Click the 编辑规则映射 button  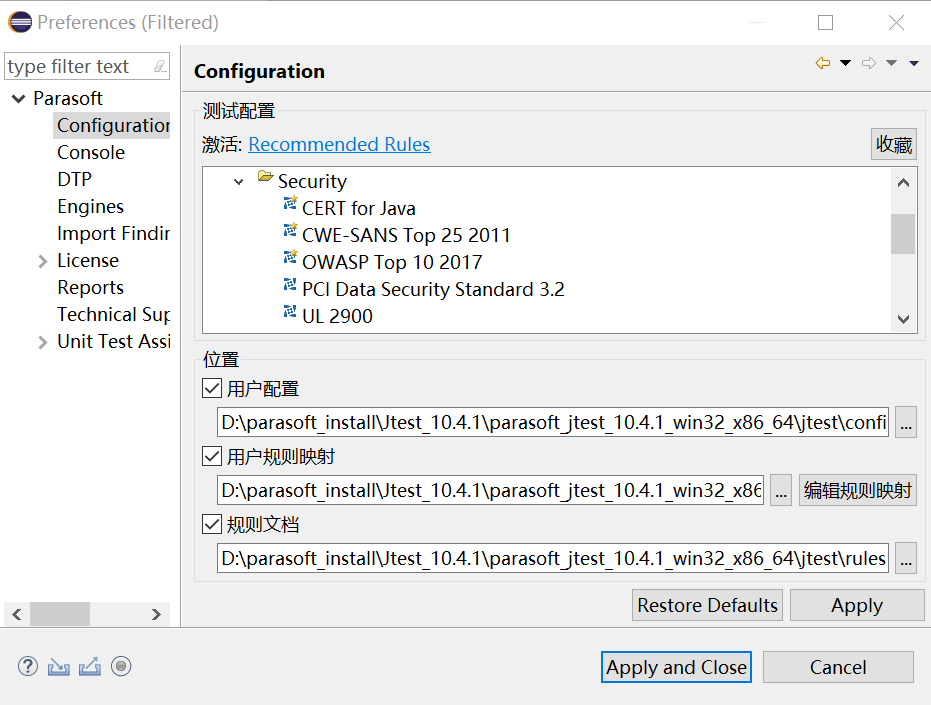pyautogui.click(x=858, y=490)
